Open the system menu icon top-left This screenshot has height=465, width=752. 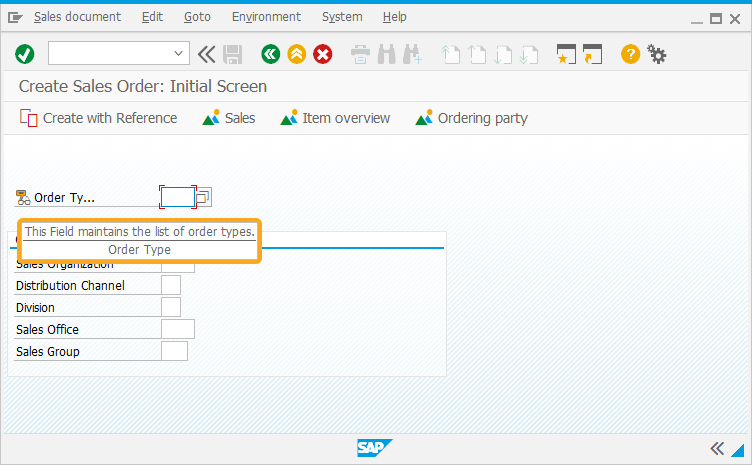(x=15, y=18)
